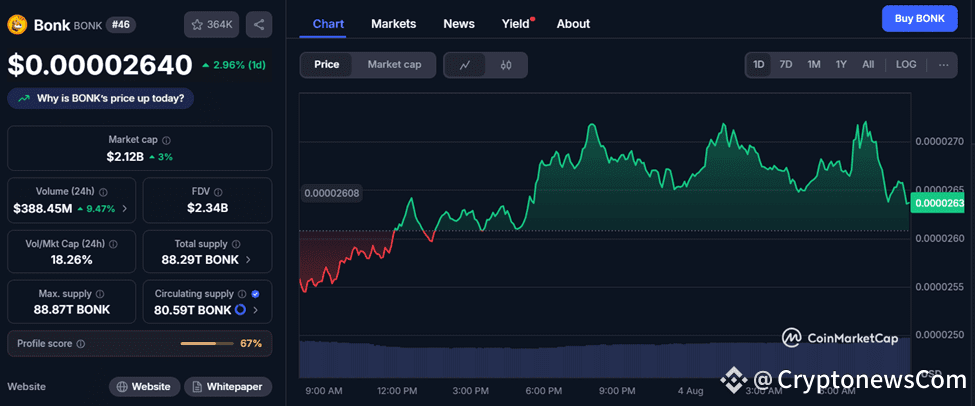
Task: Expand Volume (24h) details chevron
Action: 124,209
